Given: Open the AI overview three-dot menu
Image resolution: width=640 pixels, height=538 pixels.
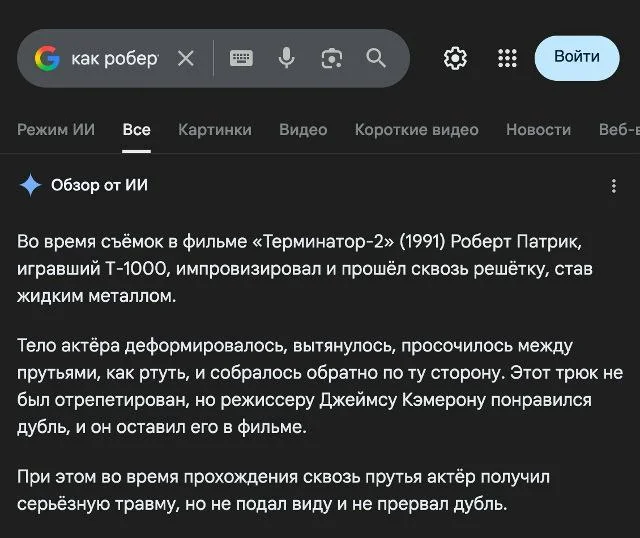Looking at the screenshot, I should [x=613, y=185].
